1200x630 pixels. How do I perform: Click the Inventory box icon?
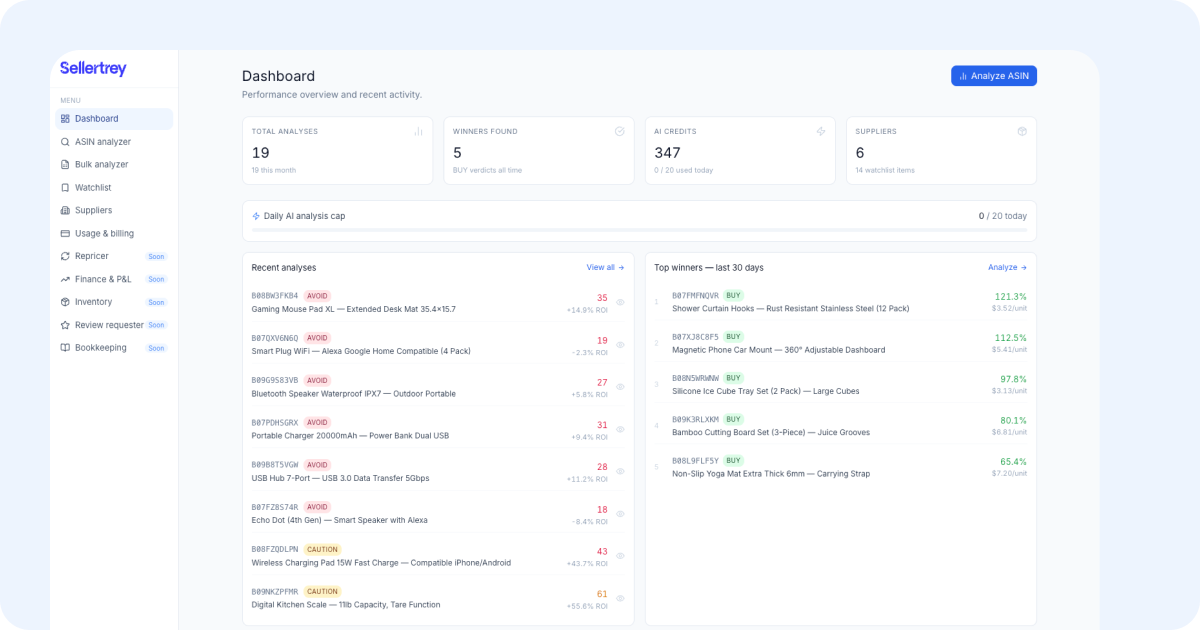[x=65, y=302]
